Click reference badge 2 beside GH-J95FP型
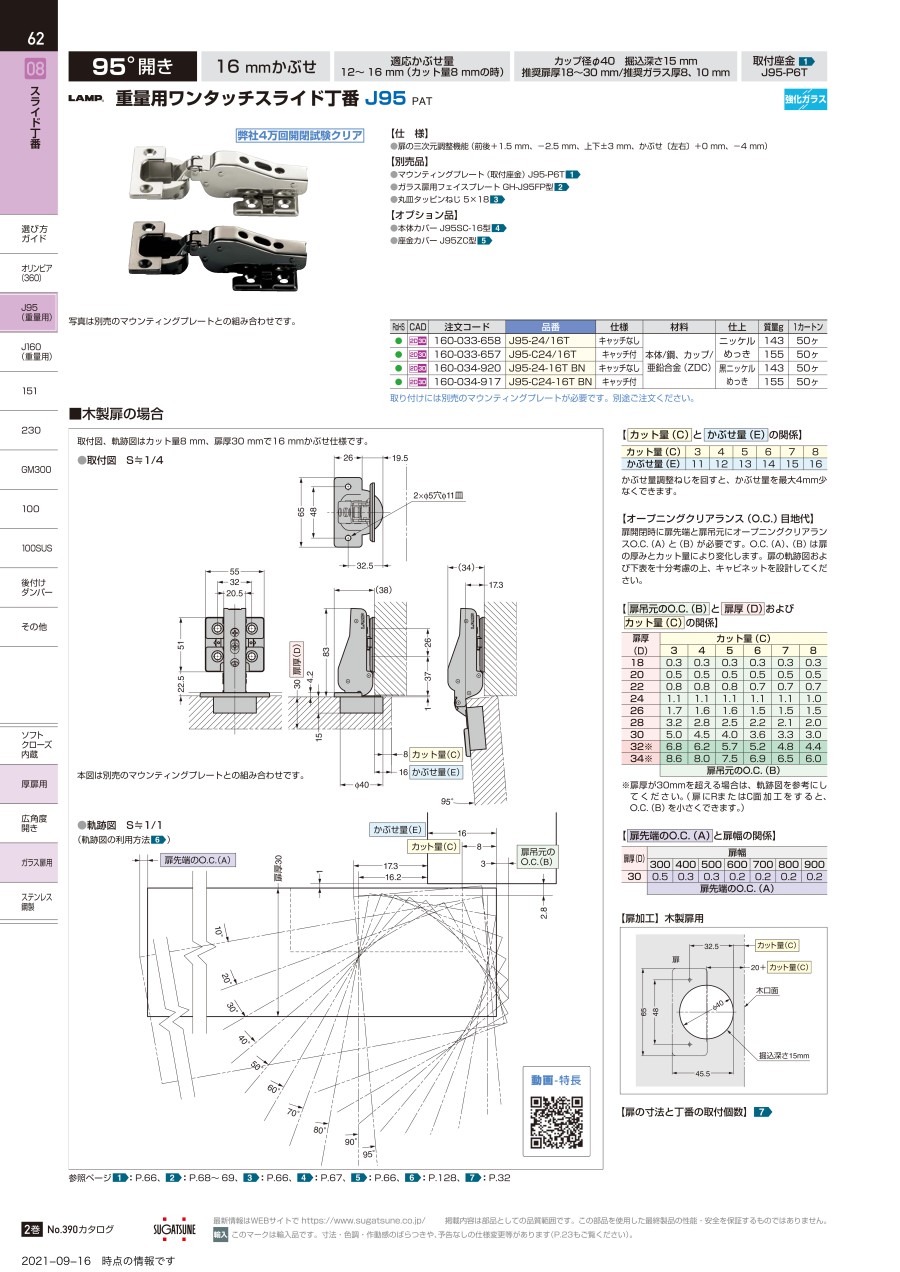This screenshot has width=900, height=1272. click(561, 187)
